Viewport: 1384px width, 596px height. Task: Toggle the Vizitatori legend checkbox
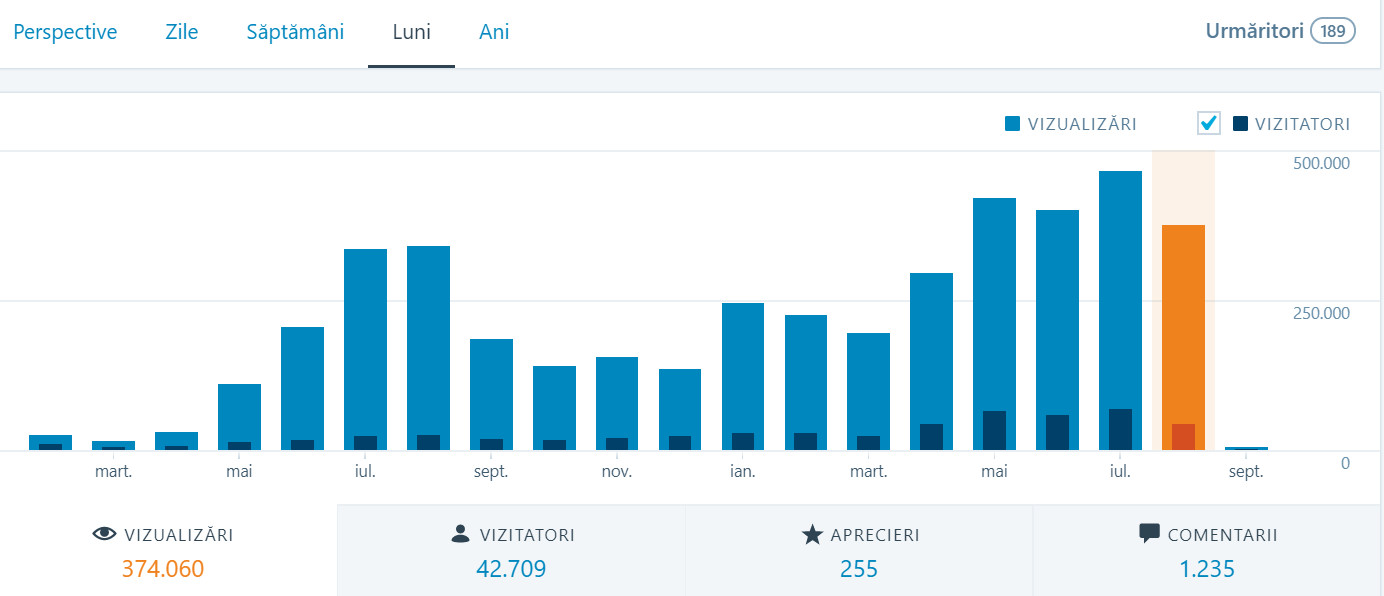pos(1209,123)
